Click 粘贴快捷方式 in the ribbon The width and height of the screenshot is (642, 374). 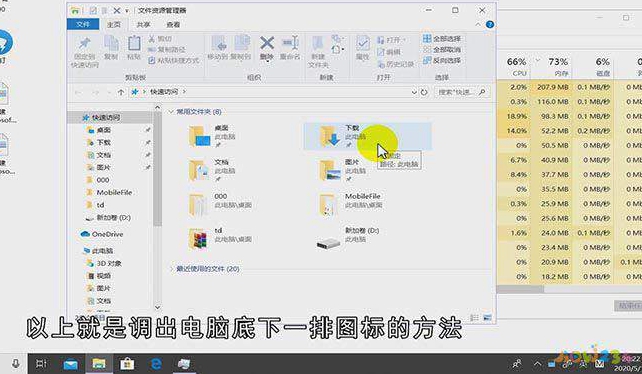pyautogui.click(x=174, y=61)
